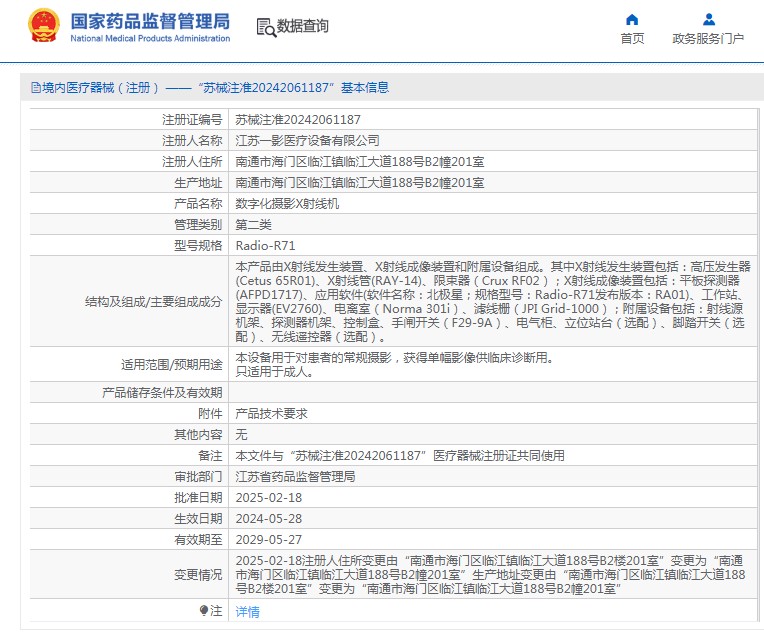Open the 详情 link
764x632 pixels.
click(x=247, y=611)
